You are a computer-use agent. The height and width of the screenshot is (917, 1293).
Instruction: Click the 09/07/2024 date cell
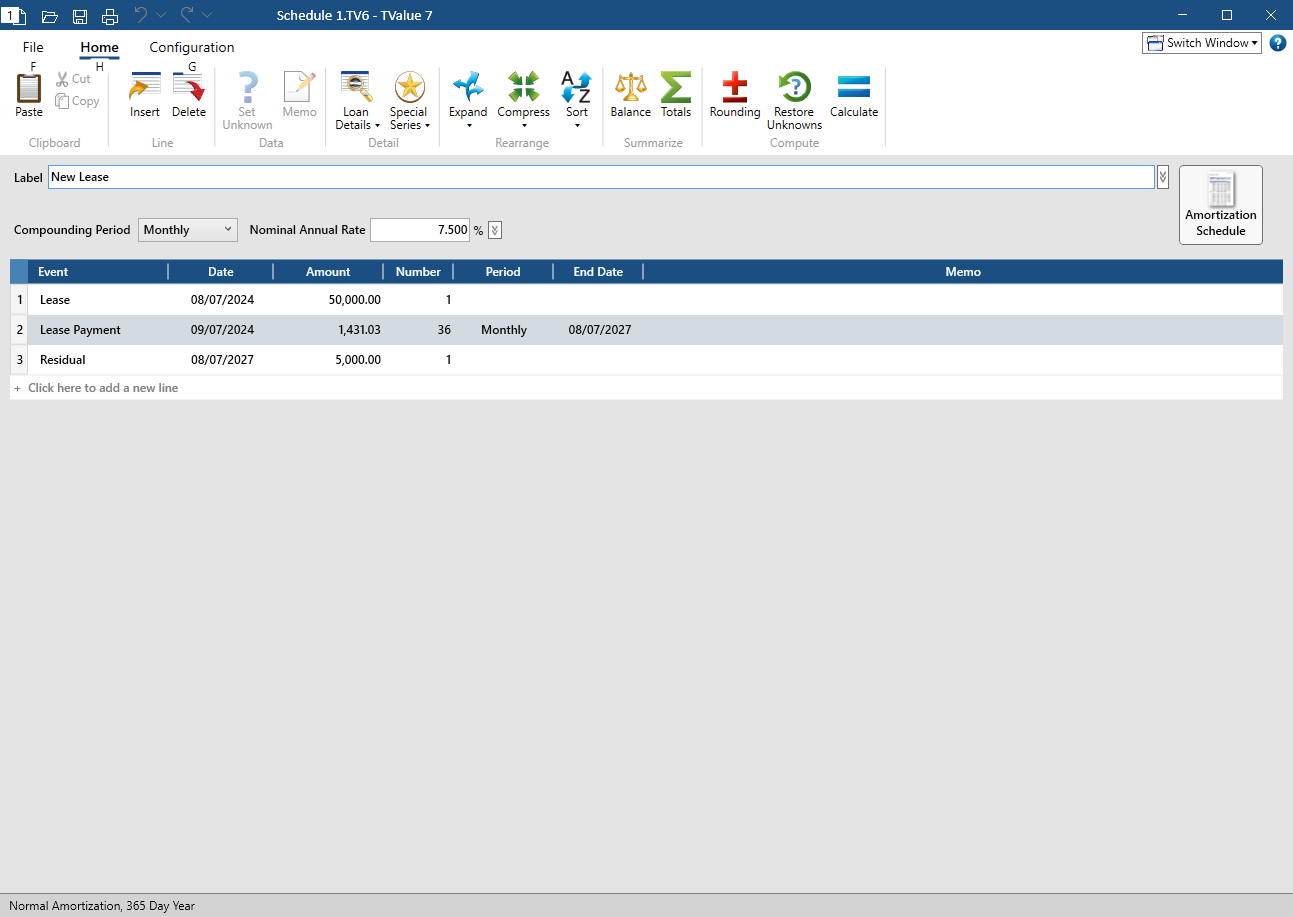(x=222, y=330)
